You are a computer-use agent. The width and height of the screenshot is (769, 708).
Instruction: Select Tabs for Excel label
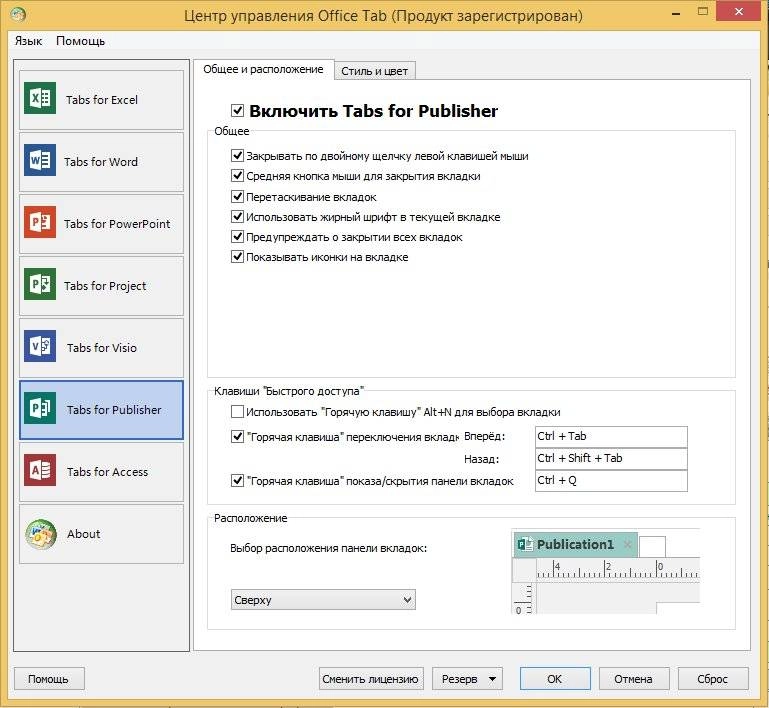pos(102,100)
